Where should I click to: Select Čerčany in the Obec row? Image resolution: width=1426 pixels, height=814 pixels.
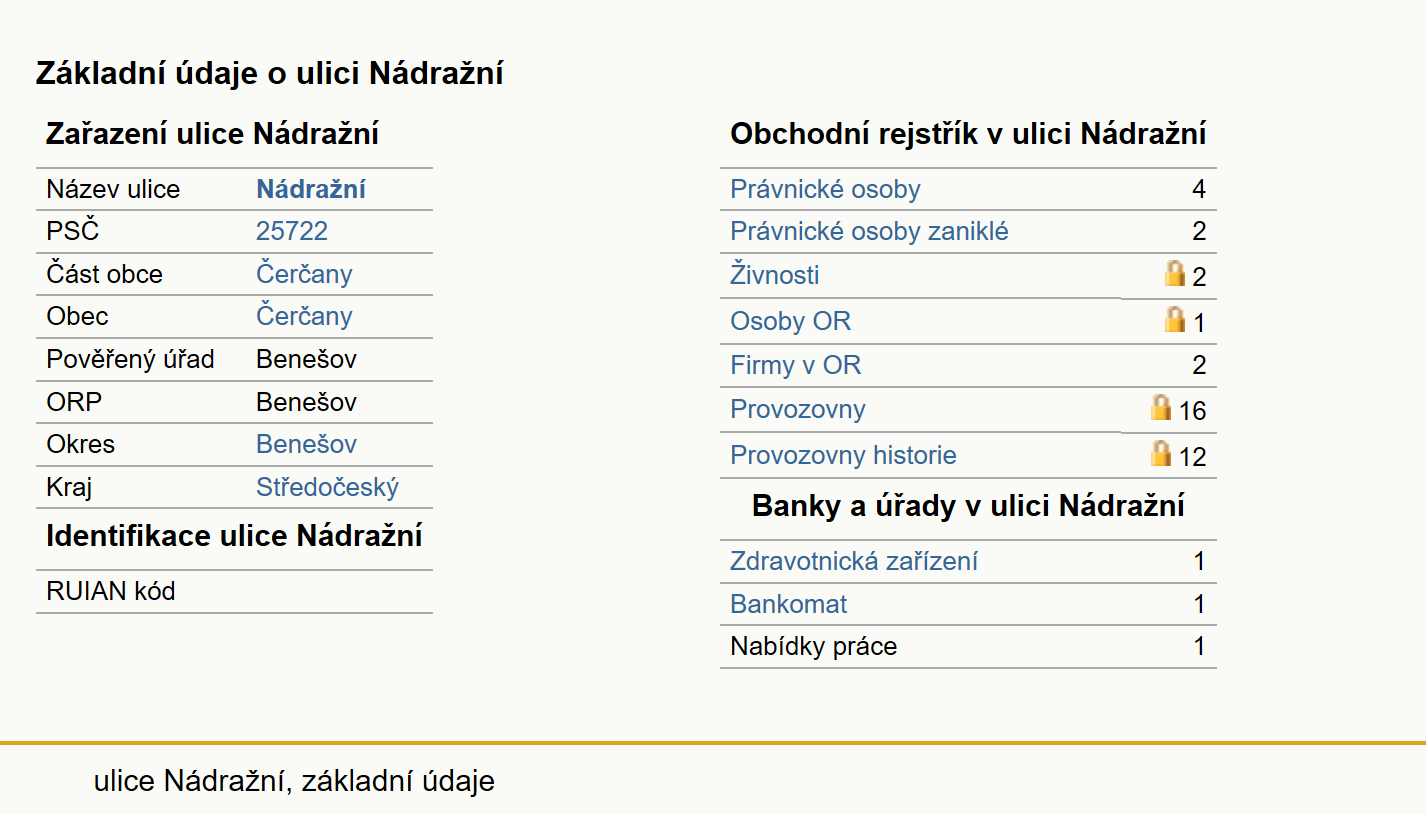coord(304,316)
